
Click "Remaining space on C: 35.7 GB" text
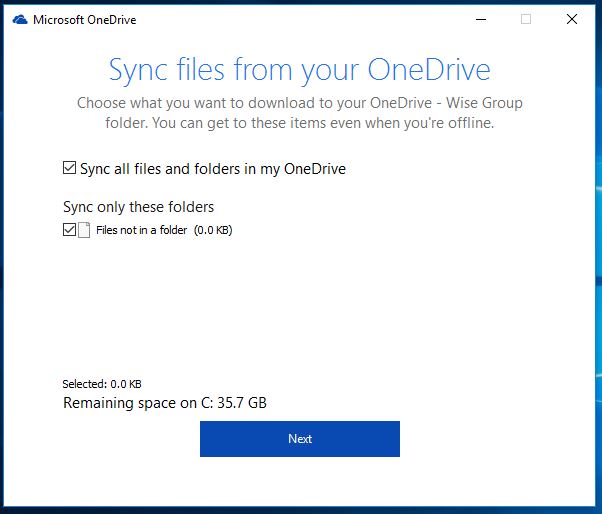click(165, 403)
